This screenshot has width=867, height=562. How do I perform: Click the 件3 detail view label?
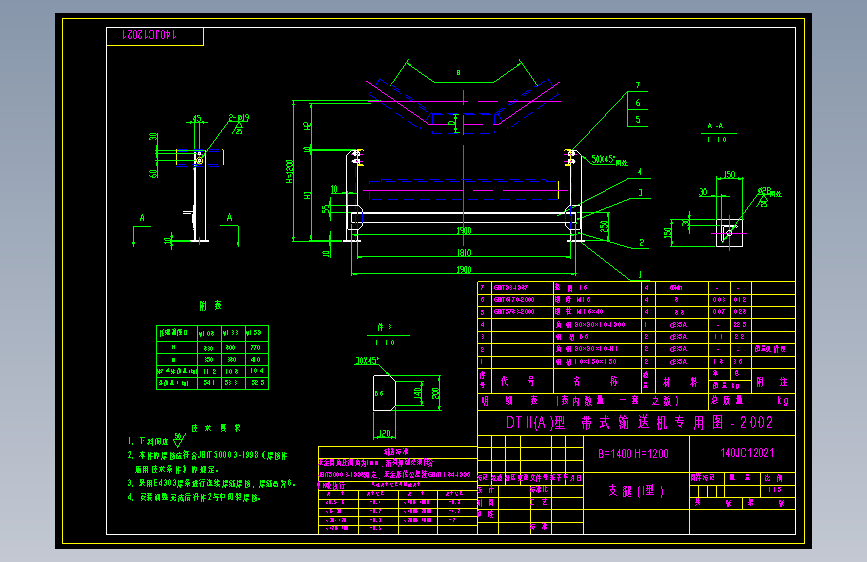[x=384, y=327]
